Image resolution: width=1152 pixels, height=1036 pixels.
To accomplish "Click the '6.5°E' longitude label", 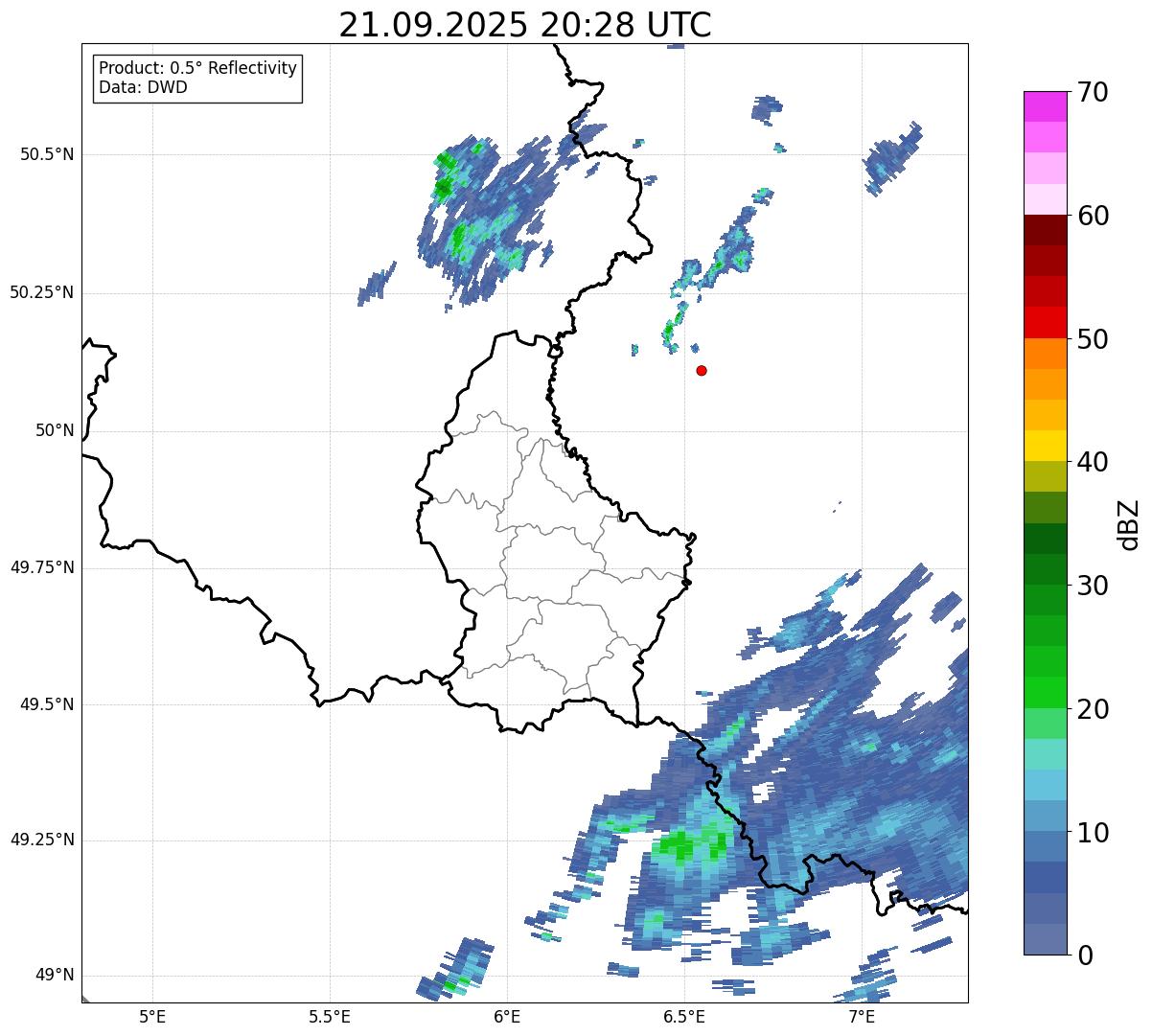I will (x=684, y=1017).
